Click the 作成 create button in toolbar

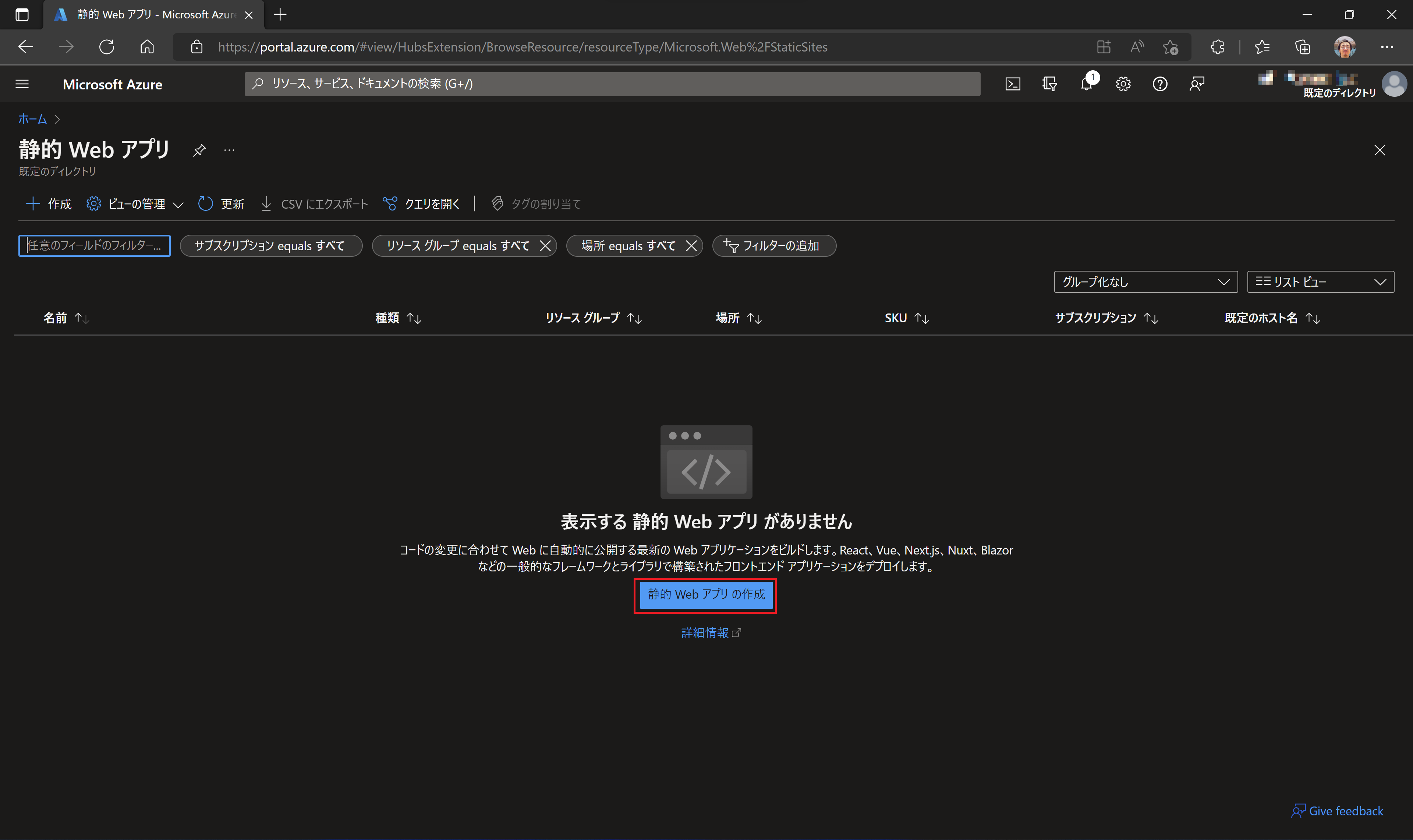(49, 204)
